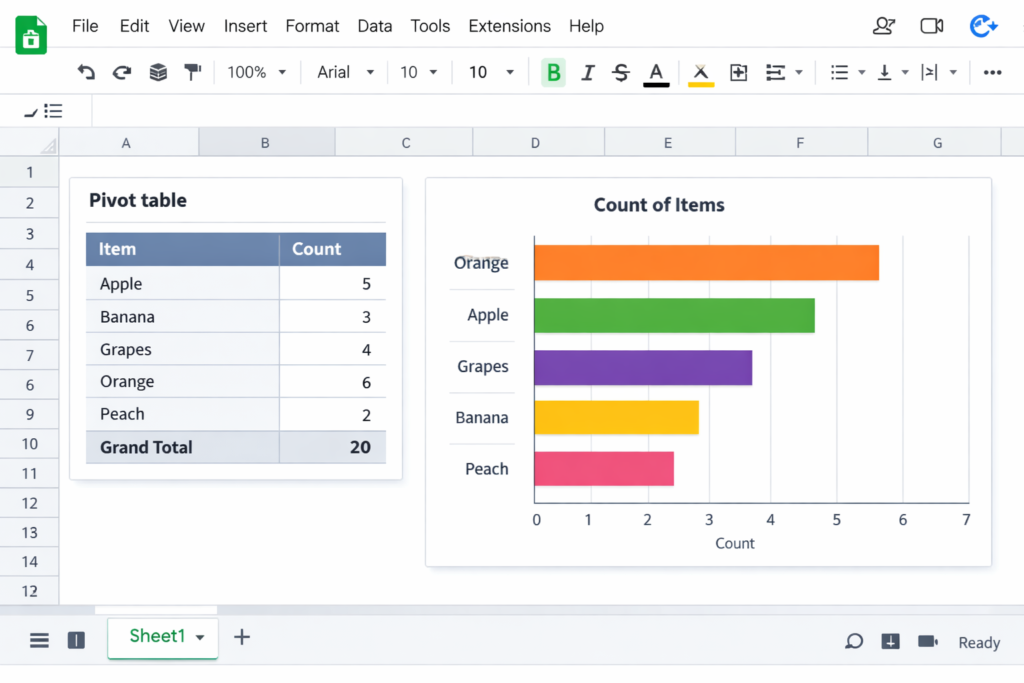The height and width of the screenshot is (683, 1024).
Task: Open the Insert menu
Action: click(x=245, y=26)
